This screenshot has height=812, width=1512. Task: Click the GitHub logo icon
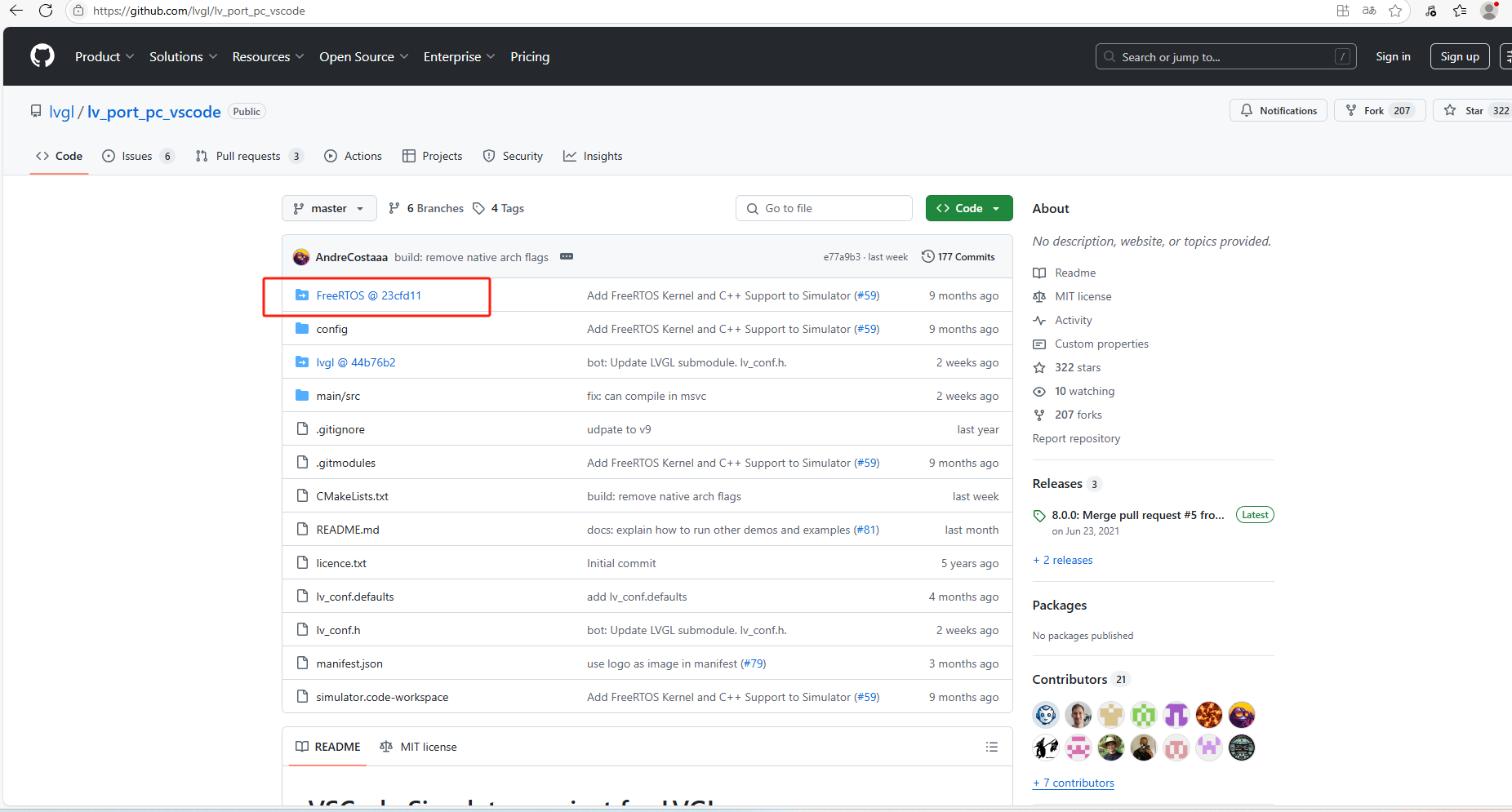(x=42, y=56)
